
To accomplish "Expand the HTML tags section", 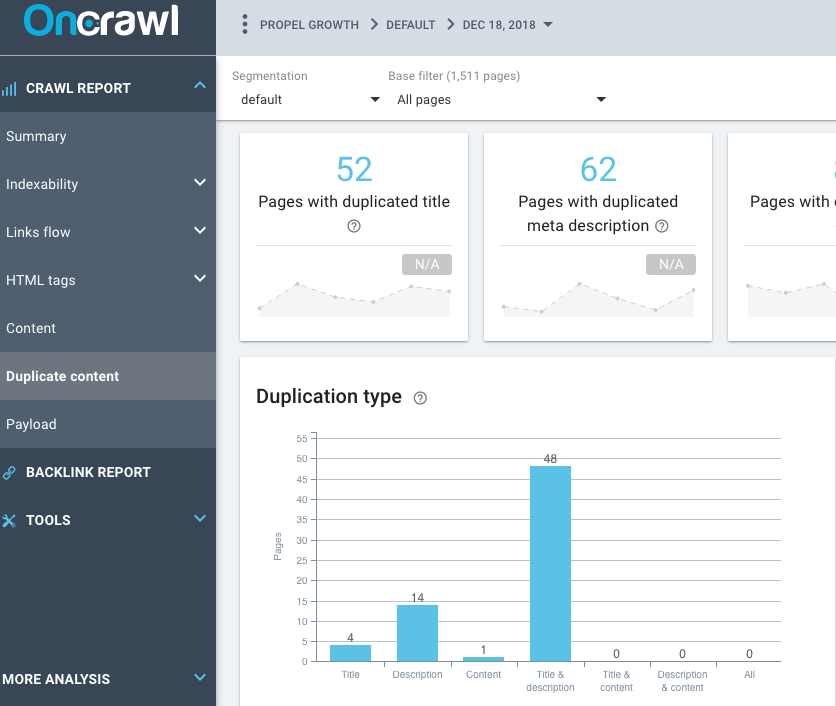I will (199, 279).
